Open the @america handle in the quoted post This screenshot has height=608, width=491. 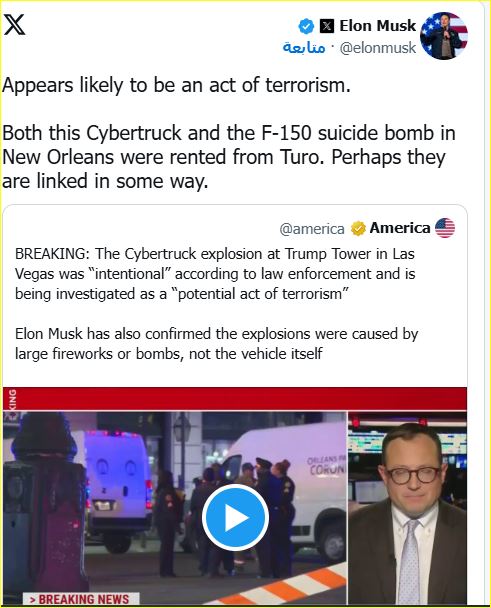click(x=312, y=229)
